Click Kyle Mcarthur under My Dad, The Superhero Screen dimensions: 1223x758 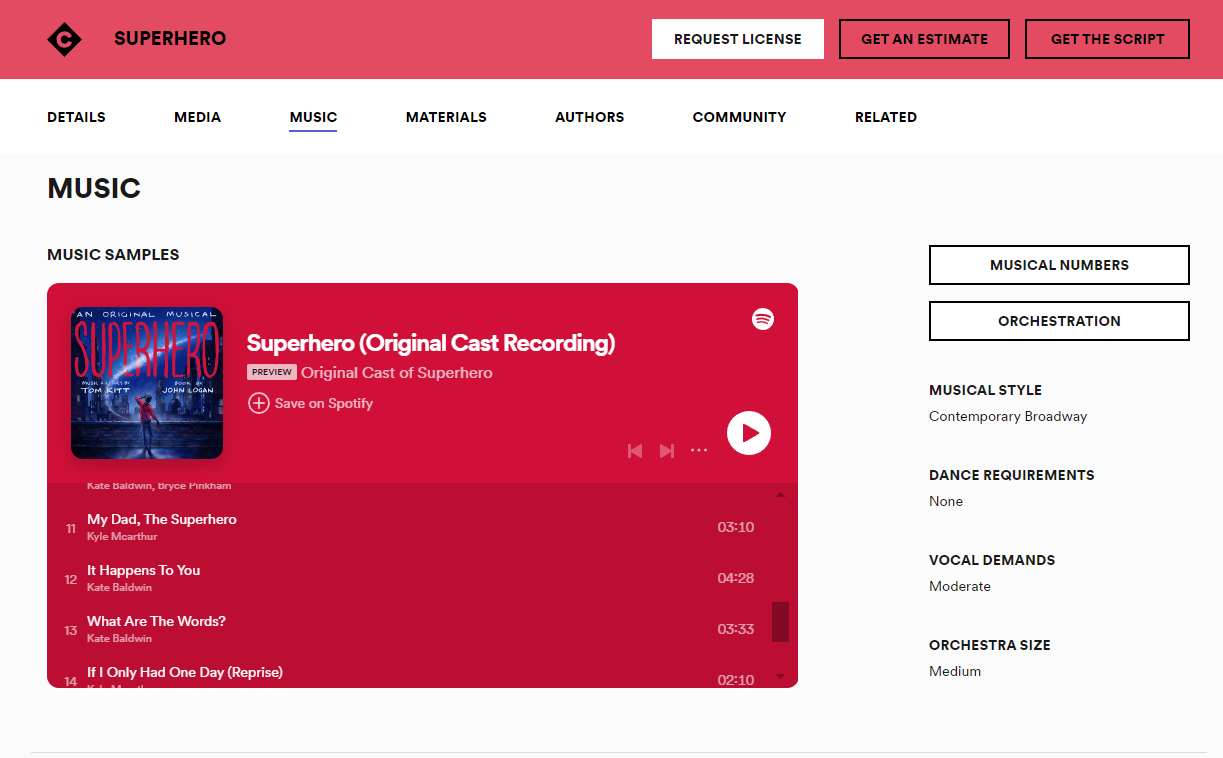coord(122,536)
